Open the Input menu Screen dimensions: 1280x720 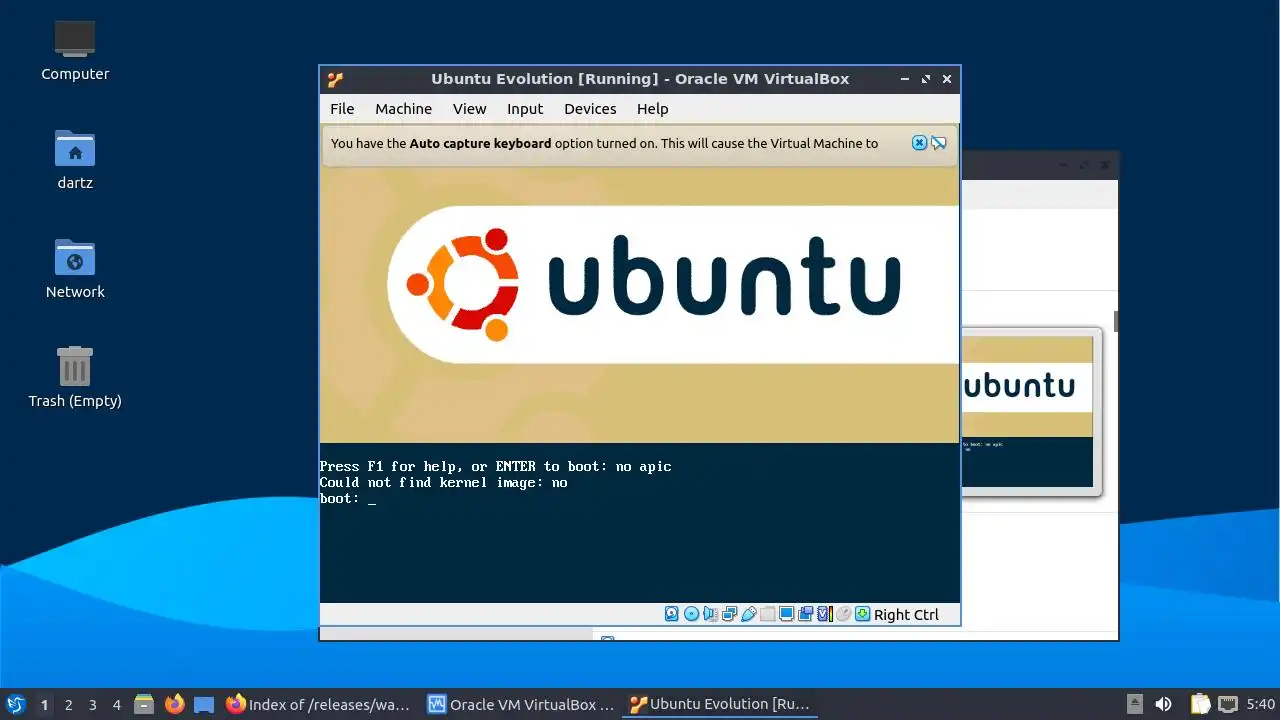(525, 109)
